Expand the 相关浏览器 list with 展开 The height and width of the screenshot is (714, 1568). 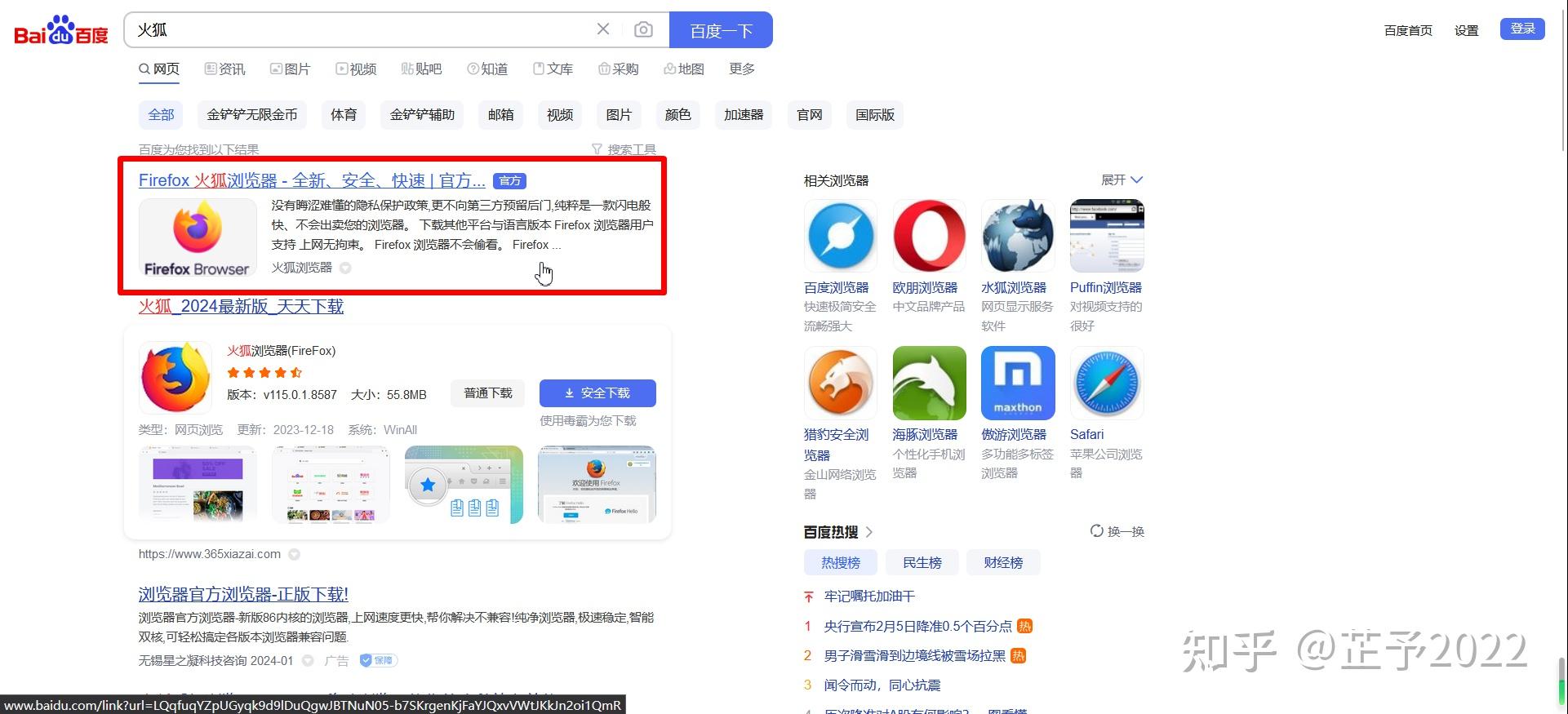pyautogui.click(x=1122, y=180)
